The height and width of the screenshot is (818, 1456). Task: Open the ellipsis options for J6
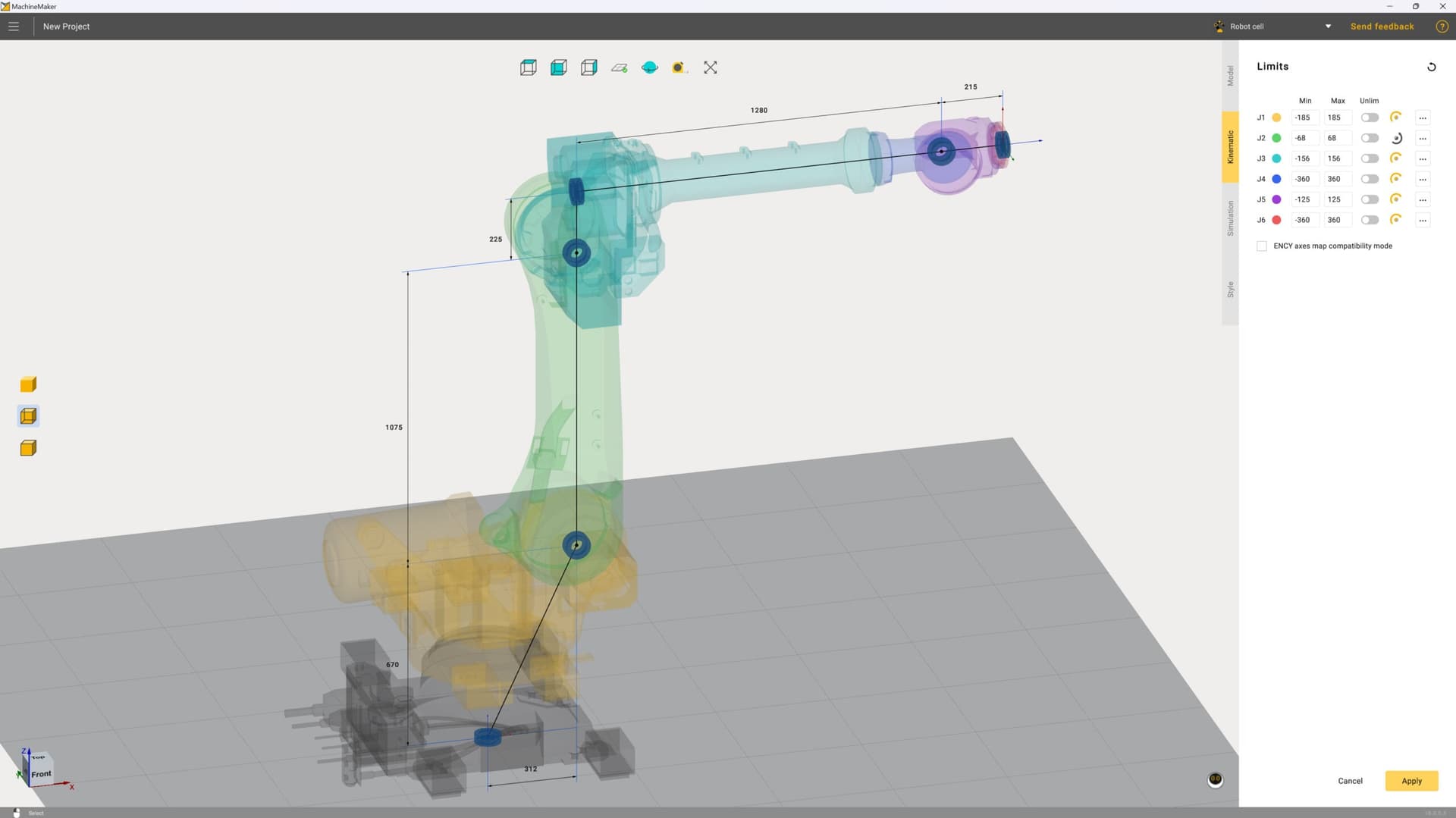pos(1423,220)
